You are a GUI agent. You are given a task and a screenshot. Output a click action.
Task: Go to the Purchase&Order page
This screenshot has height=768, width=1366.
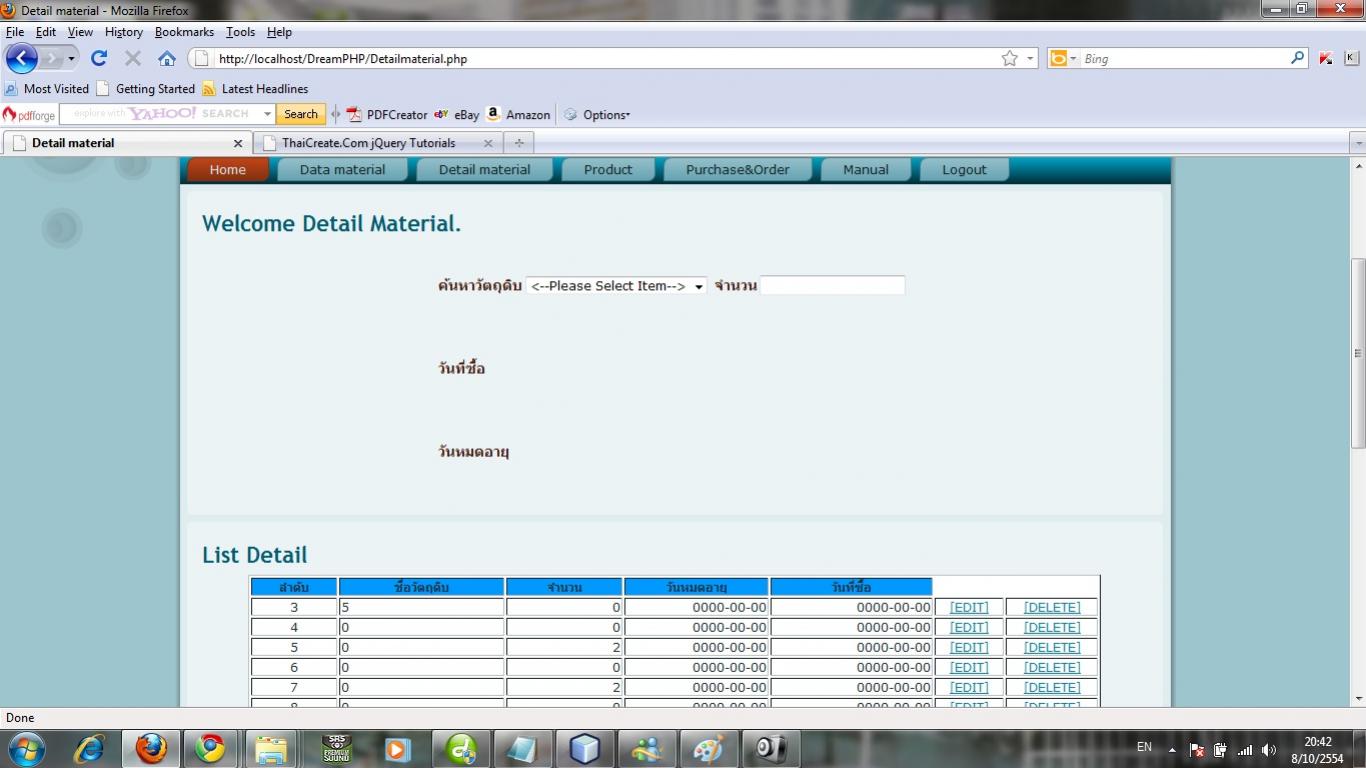pyautogui.click(x=738, y=170)
